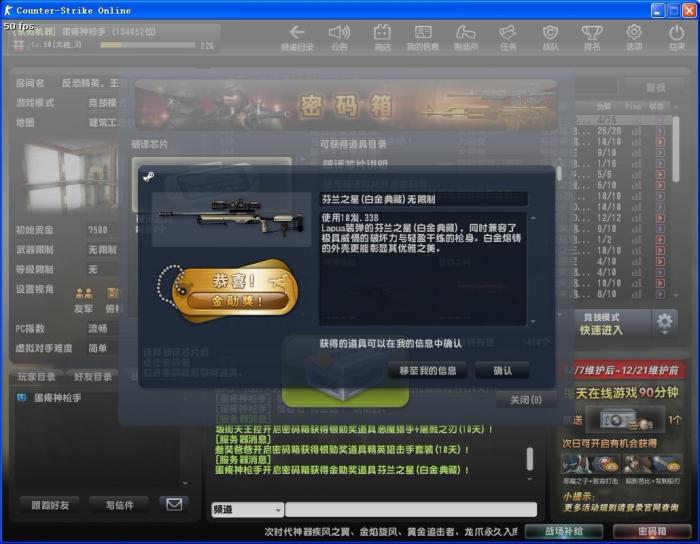Viewport: 700px width, 544px height.
Task: Click ping bars icon of 8/10 room
Action: click(x=637, y=294)
